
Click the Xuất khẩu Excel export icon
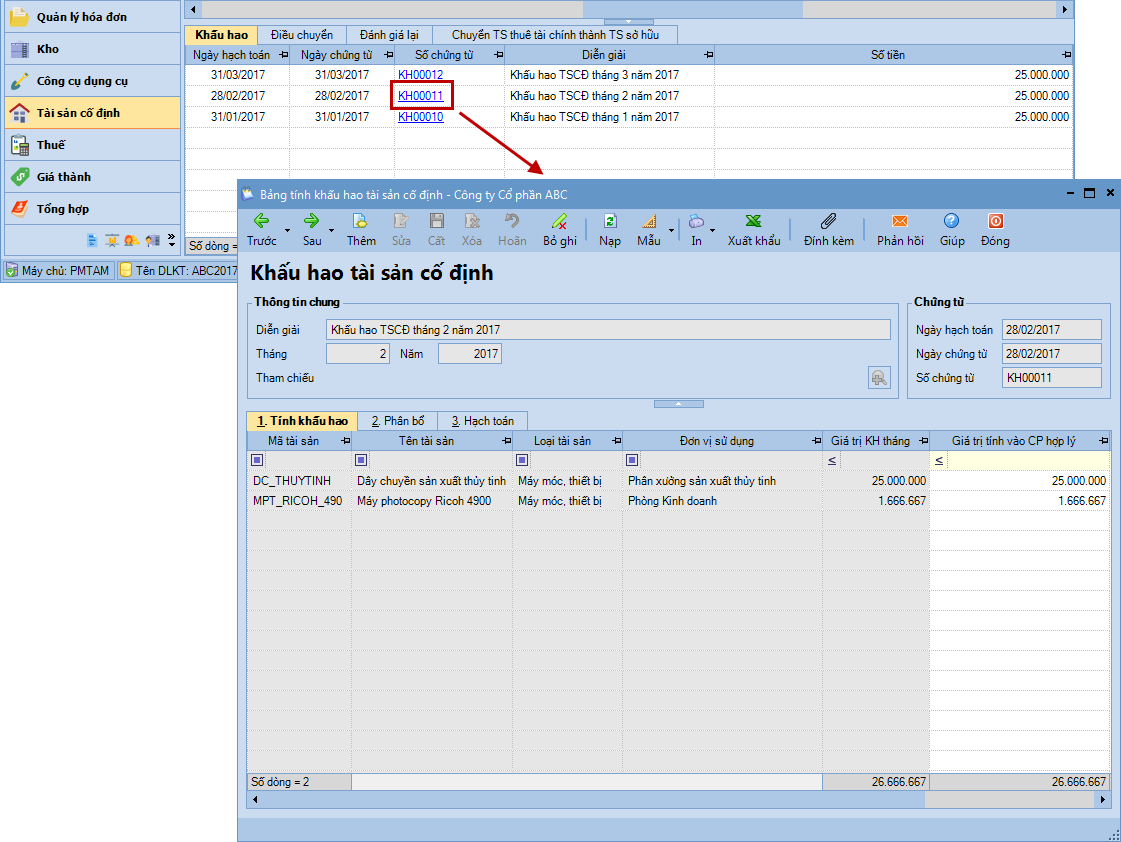pos(754,222)
